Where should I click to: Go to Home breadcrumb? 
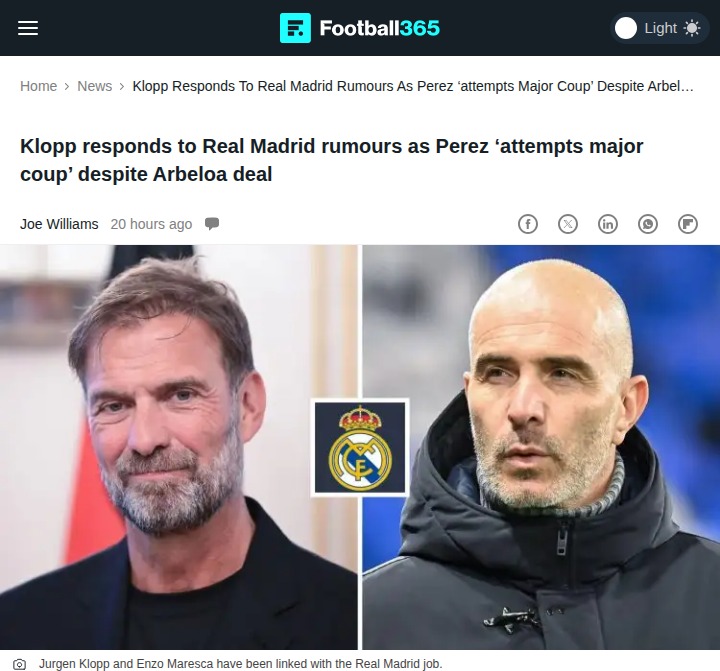[39, 86]
